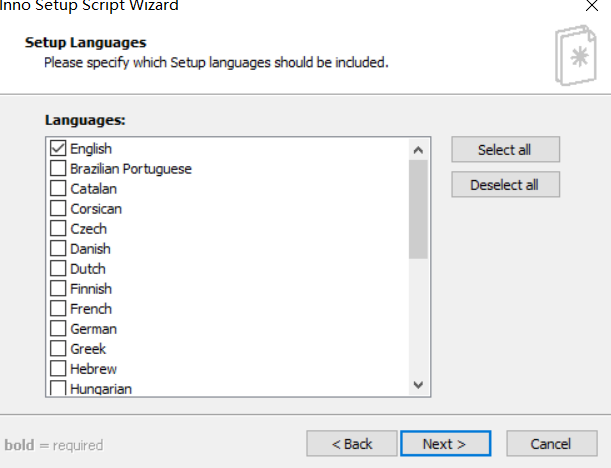Select the French row text
The image size is (611, 468).
(x=91, y=309)
